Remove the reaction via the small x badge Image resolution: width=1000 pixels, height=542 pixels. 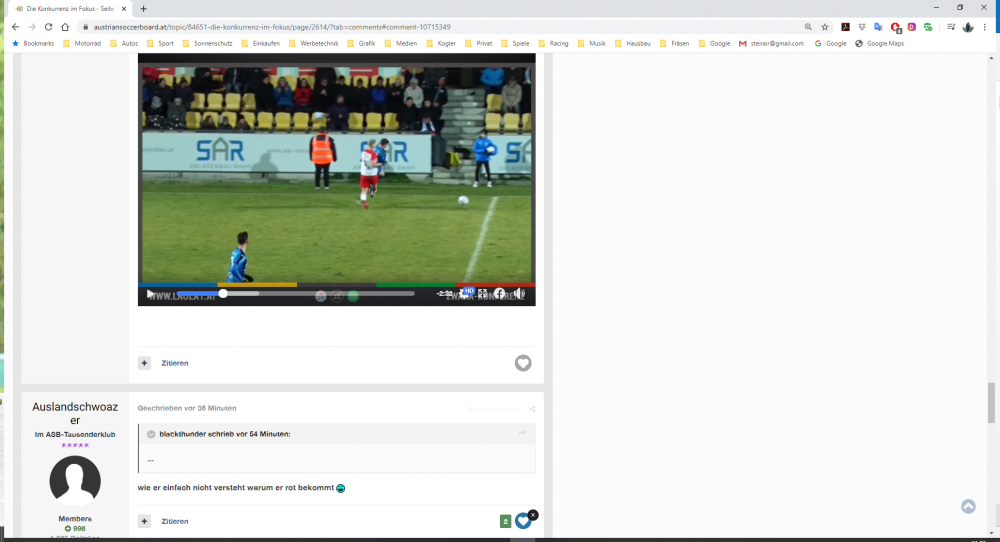click(x=533, y=515)
